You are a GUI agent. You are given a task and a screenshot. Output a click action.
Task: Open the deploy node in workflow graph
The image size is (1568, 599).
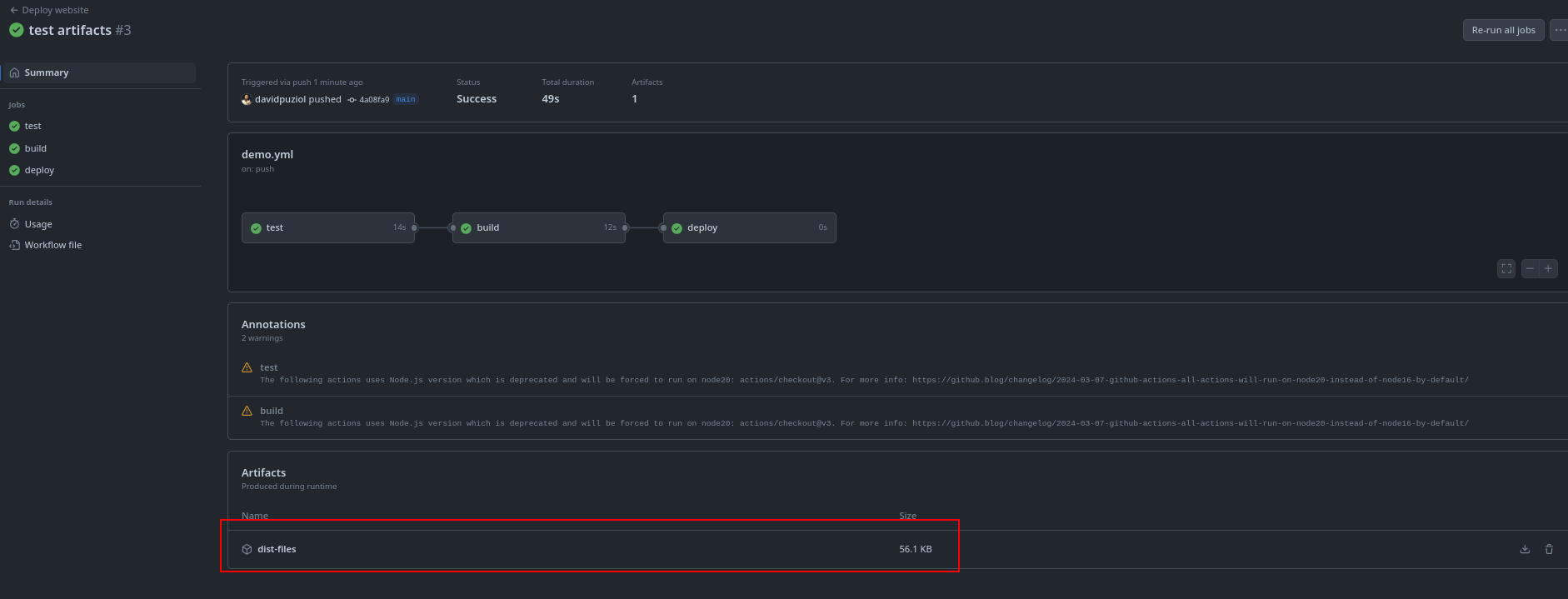(x=749, y=227)
